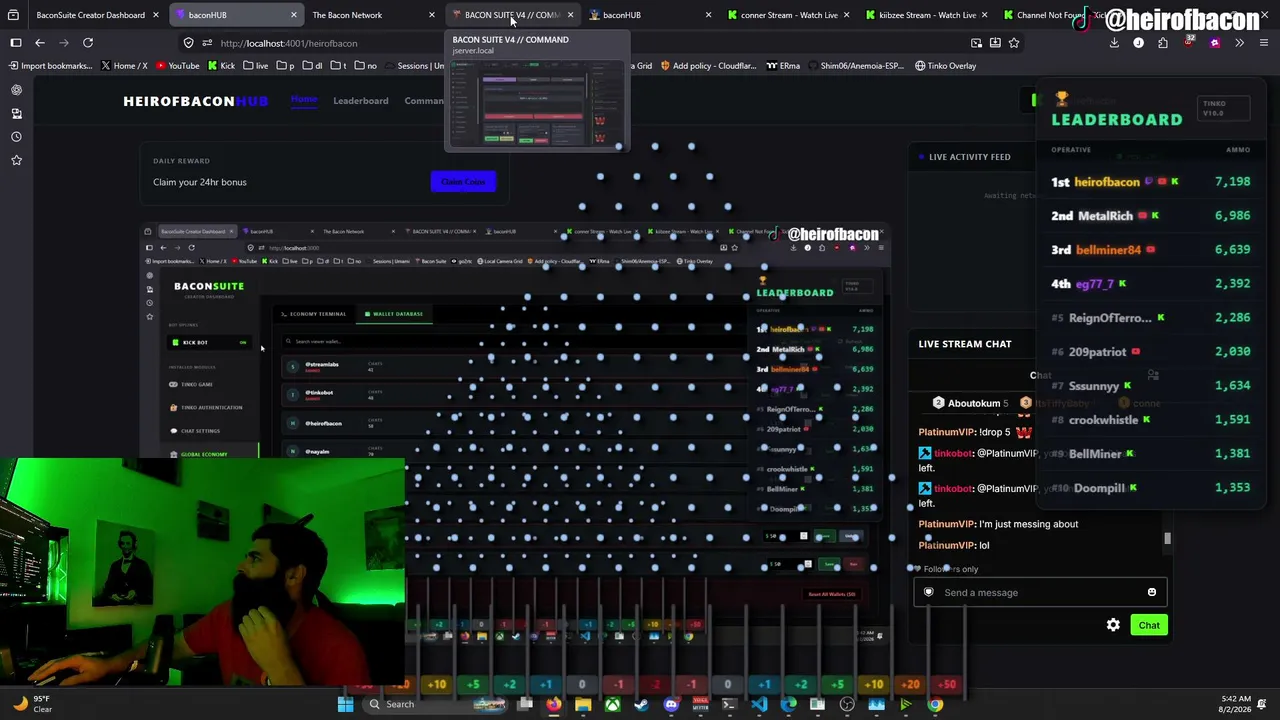Click the 209patriot leaderboard entry
The width and height of the screenshot is (1280, 720).
pos(1150,352)
